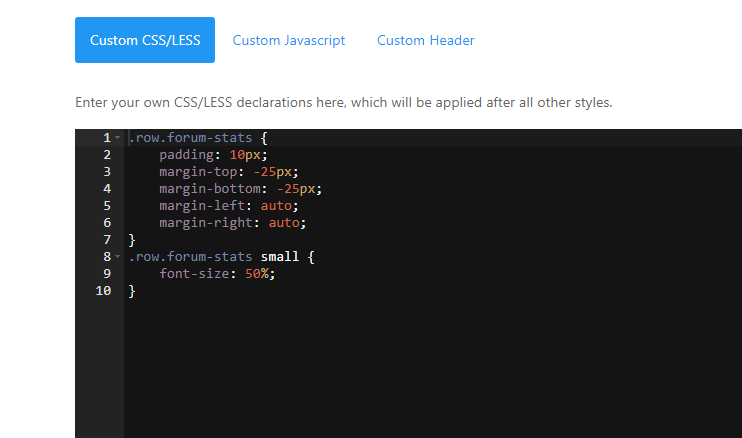
Task: Select the Custom Header tab
Action: pos(425,40)
